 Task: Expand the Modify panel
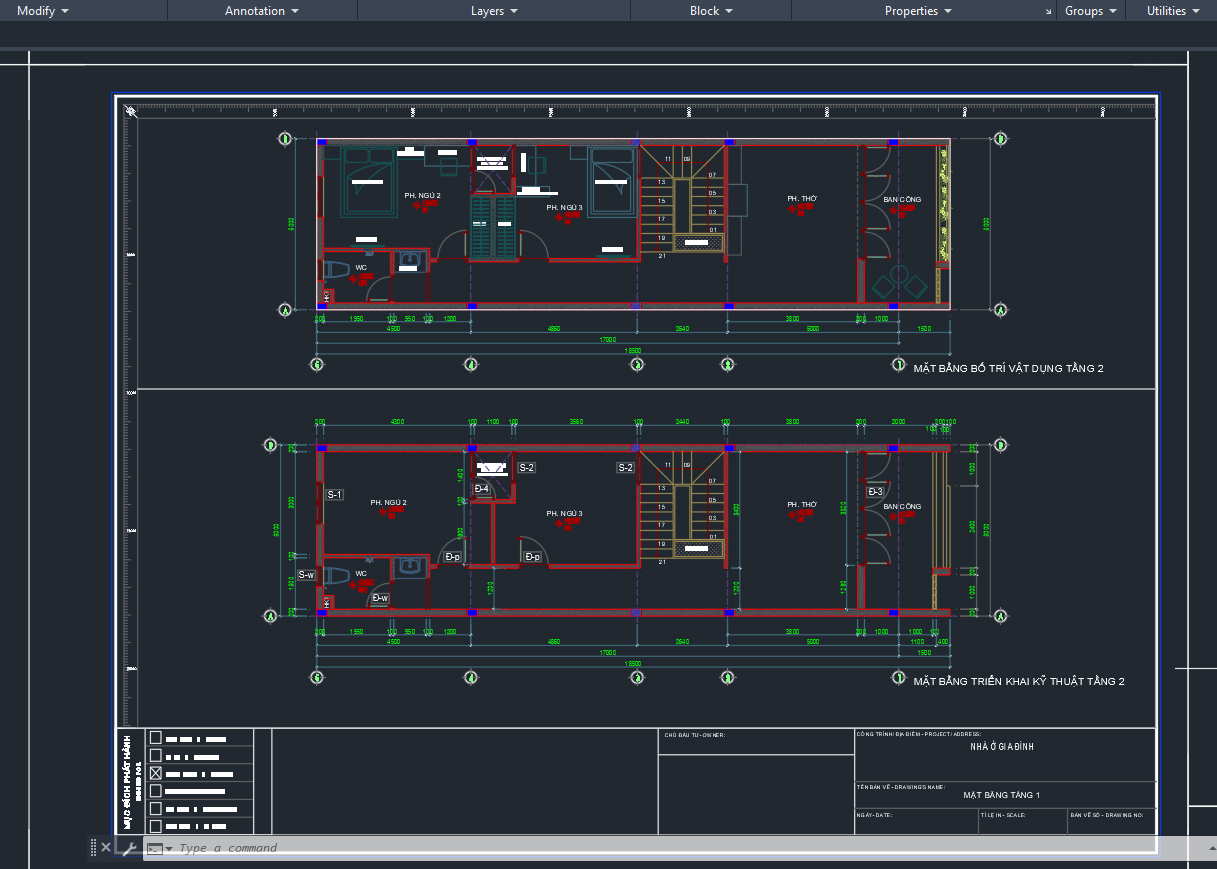pos(43,11)
